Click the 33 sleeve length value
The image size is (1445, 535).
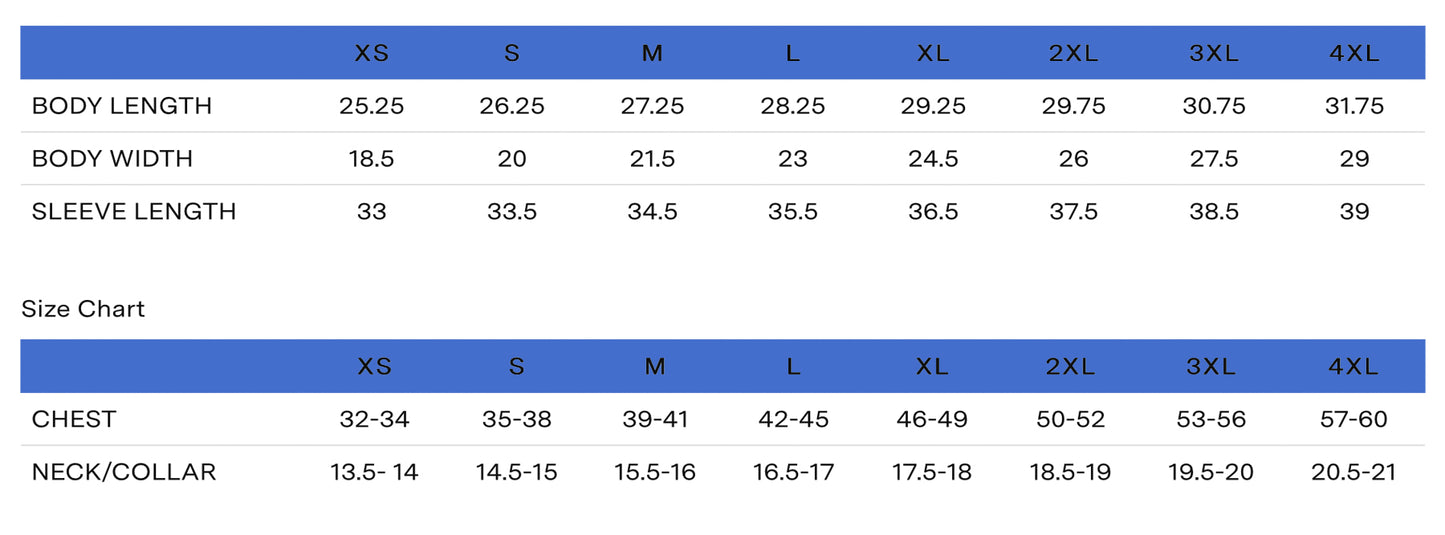[371, 212]
